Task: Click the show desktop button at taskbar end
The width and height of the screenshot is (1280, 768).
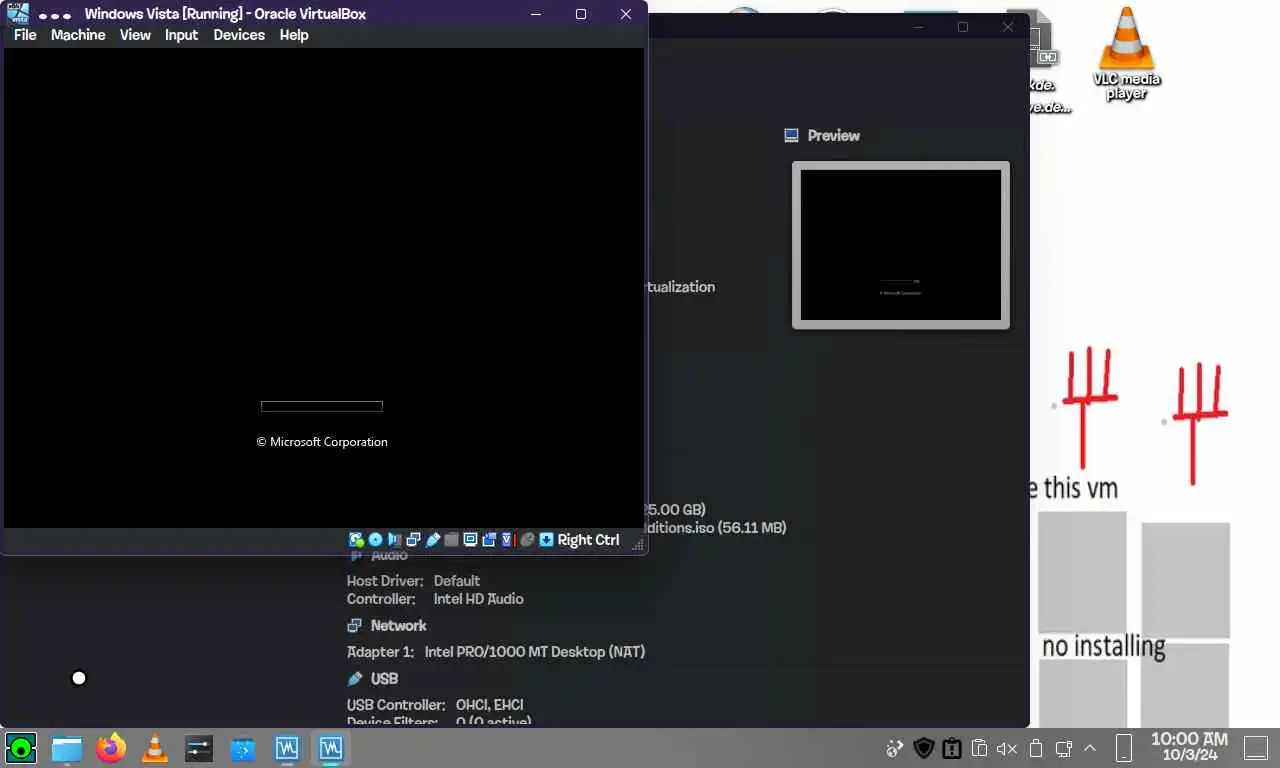Action: click(x=1256, y=748)
